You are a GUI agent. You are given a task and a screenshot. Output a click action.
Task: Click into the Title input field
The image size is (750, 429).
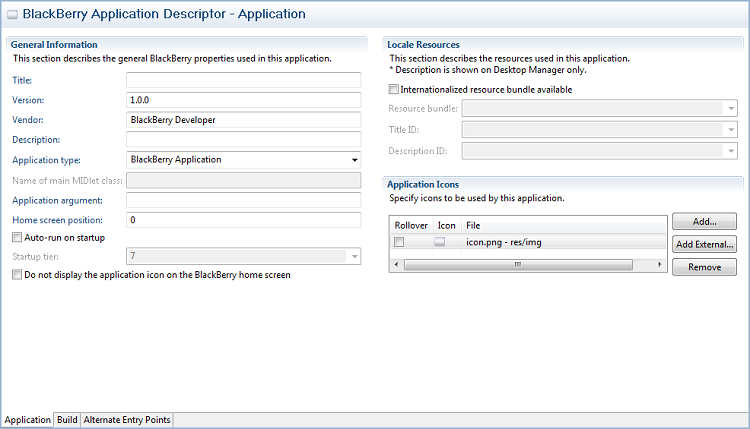[x=243, y=80]
